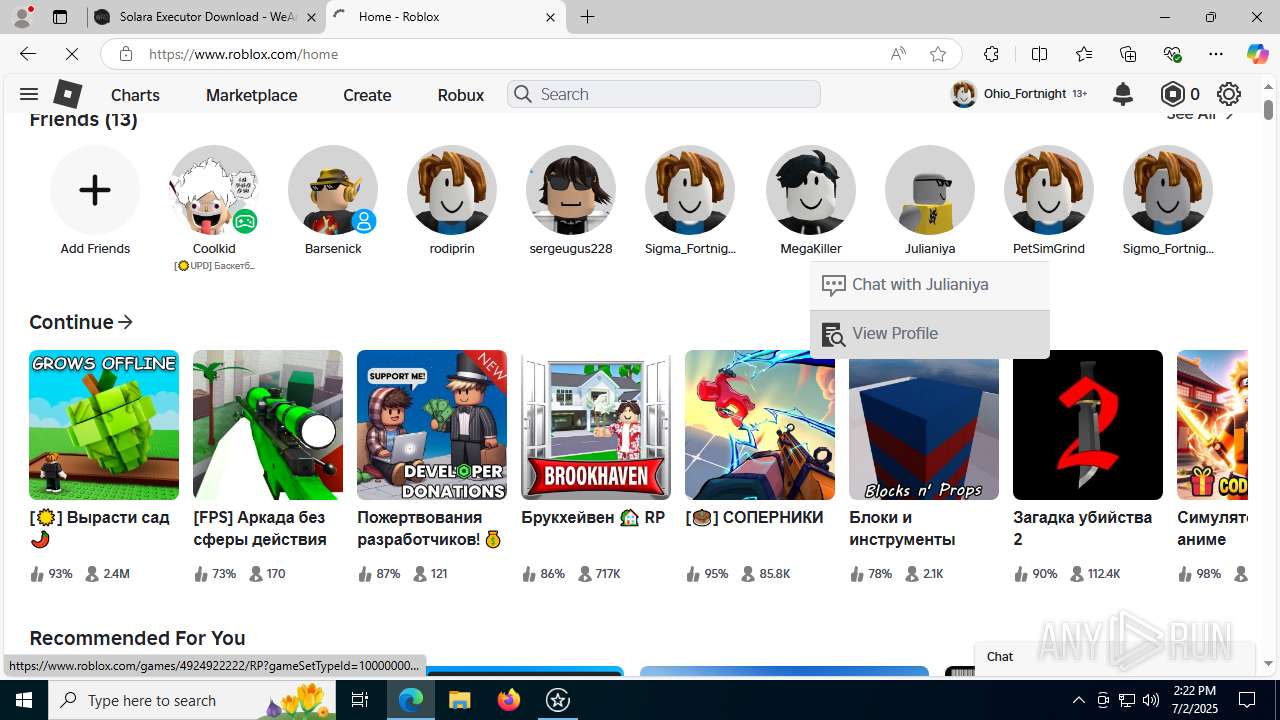Click Read aloud icon in address bar
The height and width of the screenshot is (720, 1280).
click(898, 54)
